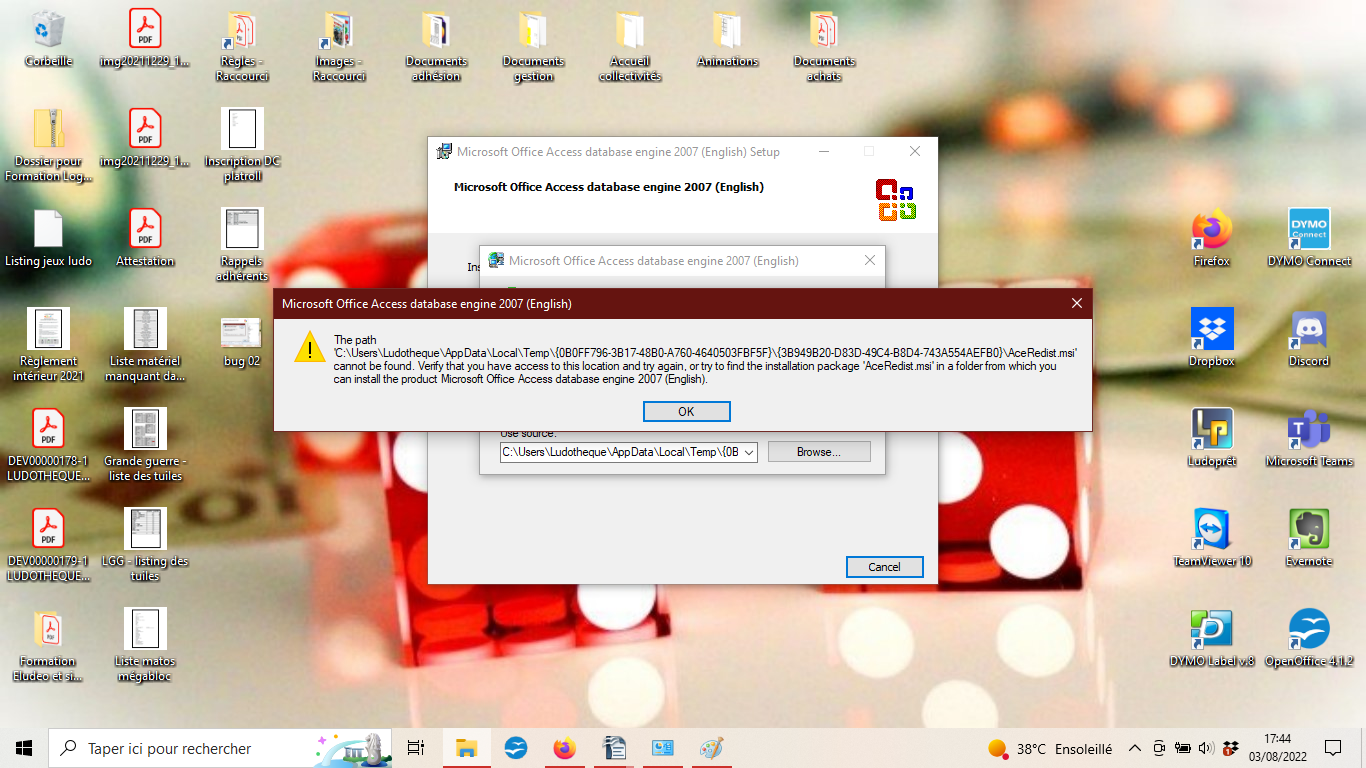Select the Rappels adhérents file
This screenshot has width=1366, height=768.
[x=242, y=245]
